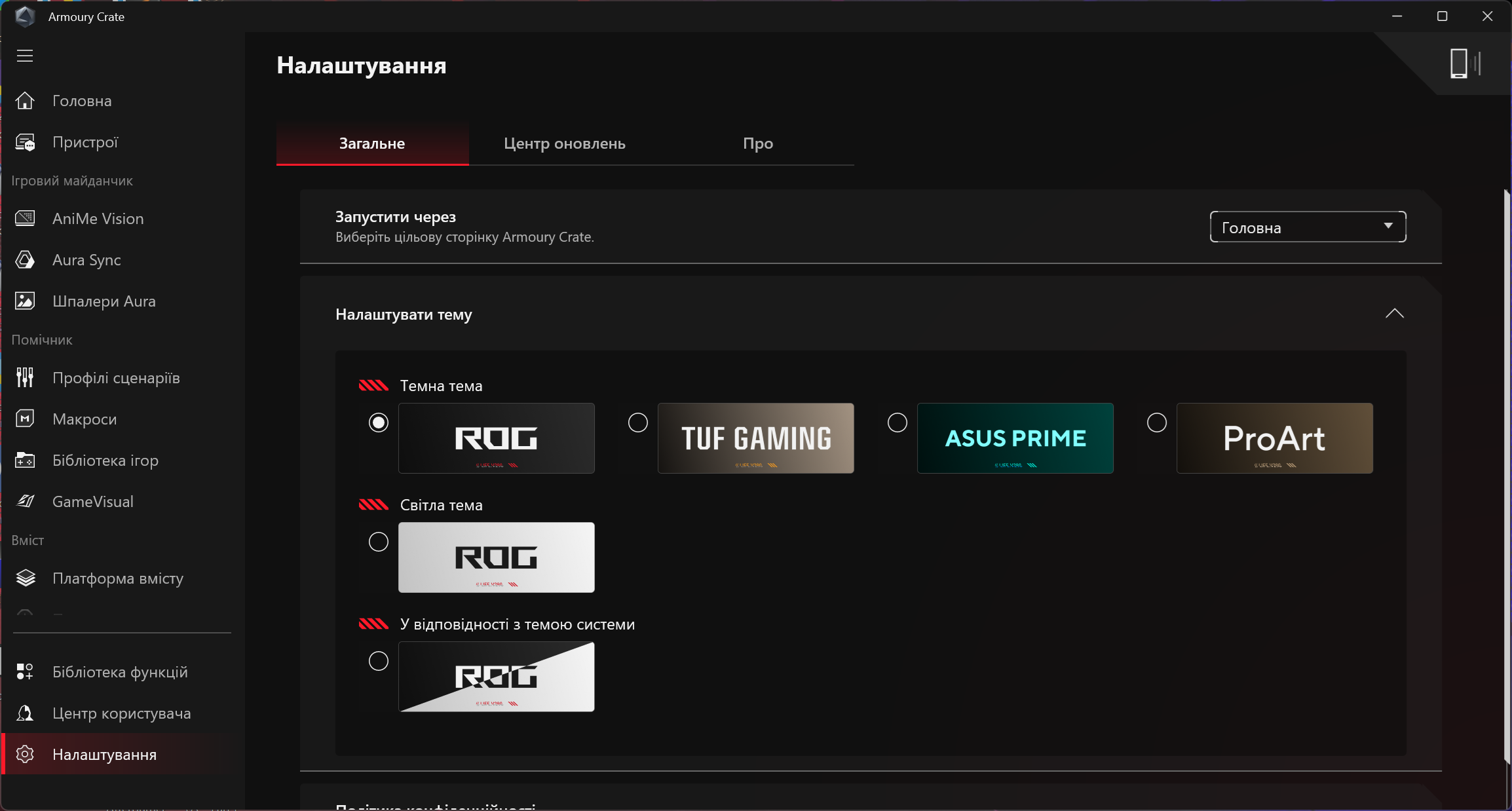Image resolution: width=1512 pixels, height=811 pixels.
Task: Open GameVisual from the sidebar
Action: (x=92, y=502)
